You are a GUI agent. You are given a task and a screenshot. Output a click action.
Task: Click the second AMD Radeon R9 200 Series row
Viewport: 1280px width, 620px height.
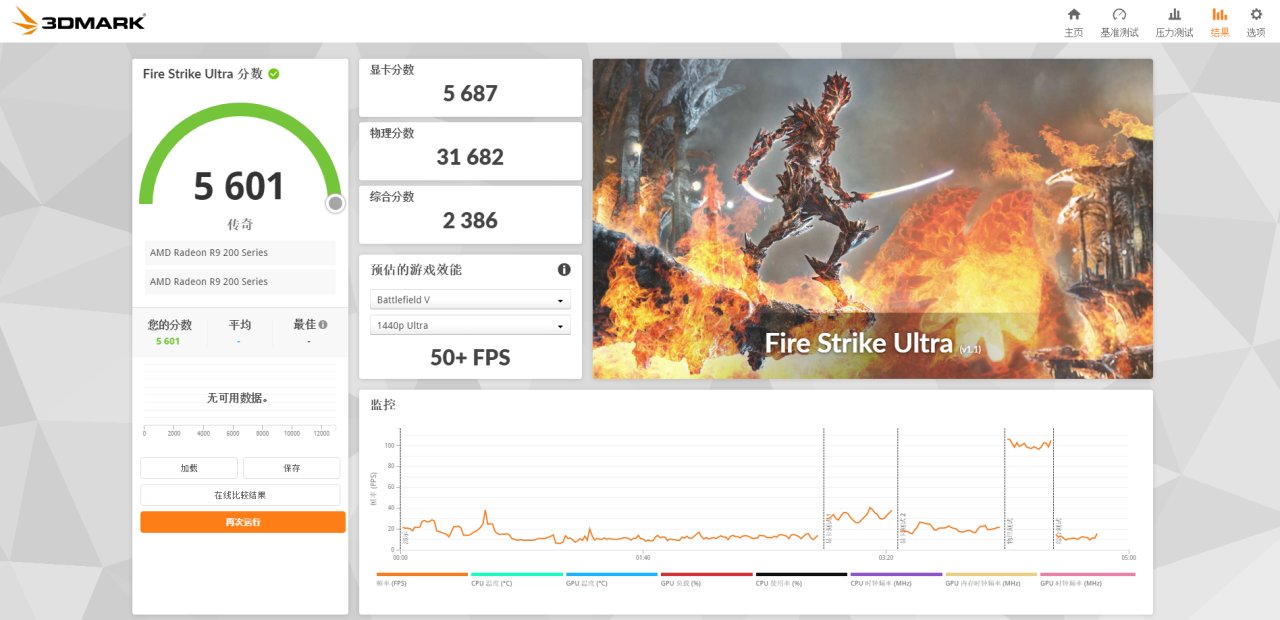pos(240,282)
